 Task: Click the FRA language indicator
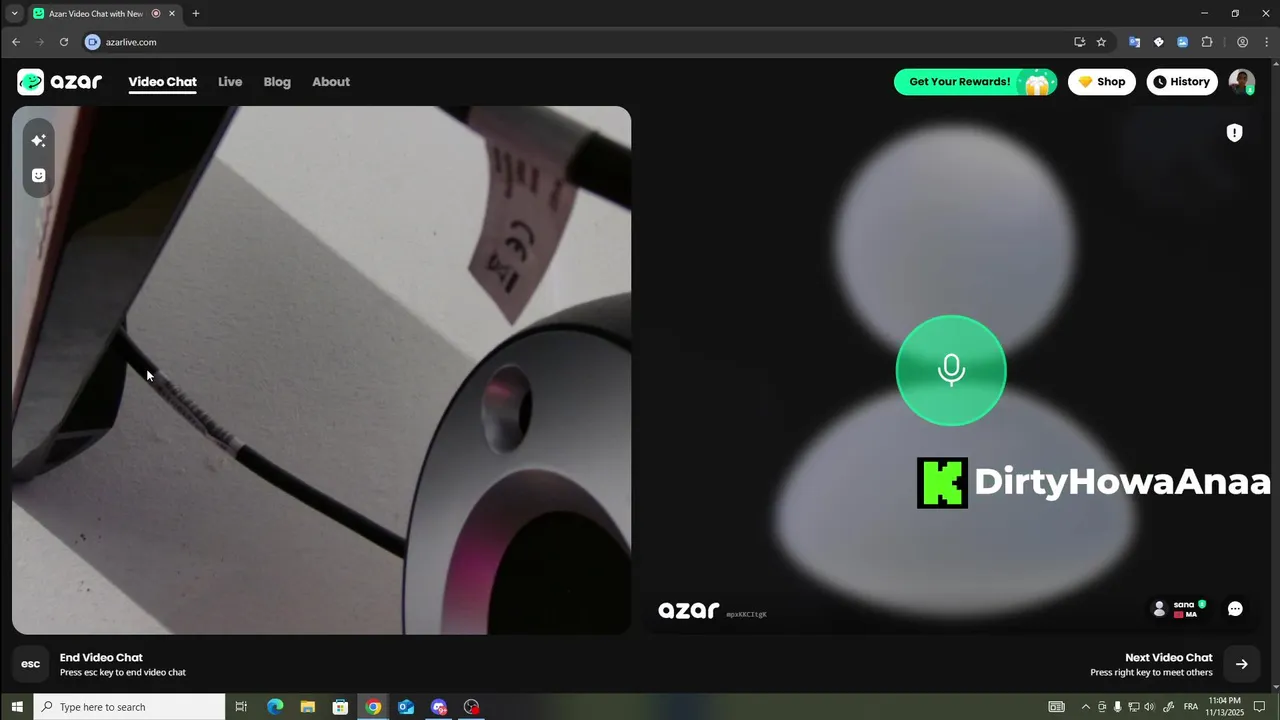pos(1191,707)
